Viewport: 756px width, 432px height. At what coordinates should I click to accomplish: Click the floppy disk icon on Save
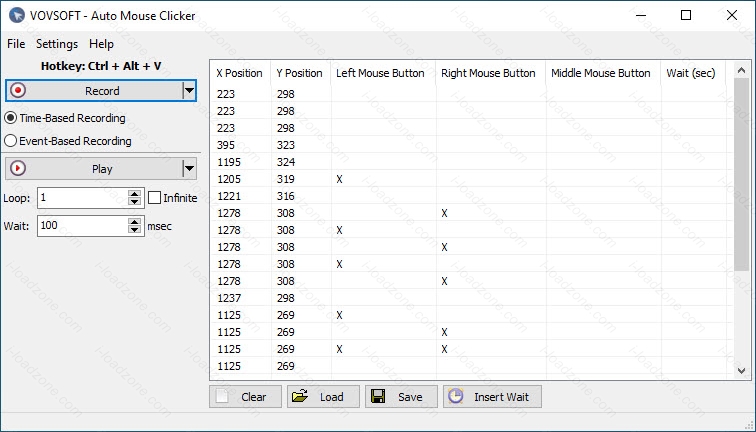coord(378,396)
